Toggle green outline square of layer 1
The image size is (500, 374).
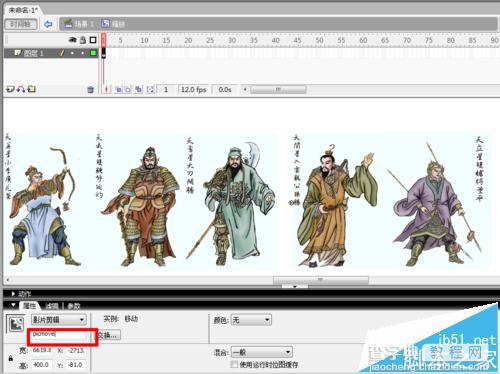tap(93, 53)
